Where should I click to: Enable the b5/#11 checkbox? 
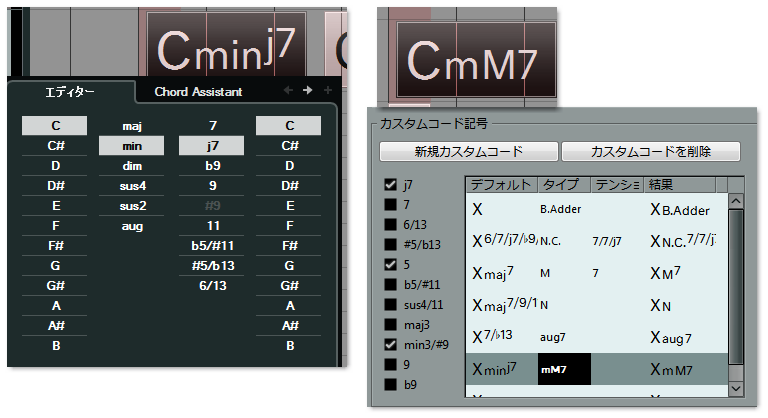390,285
